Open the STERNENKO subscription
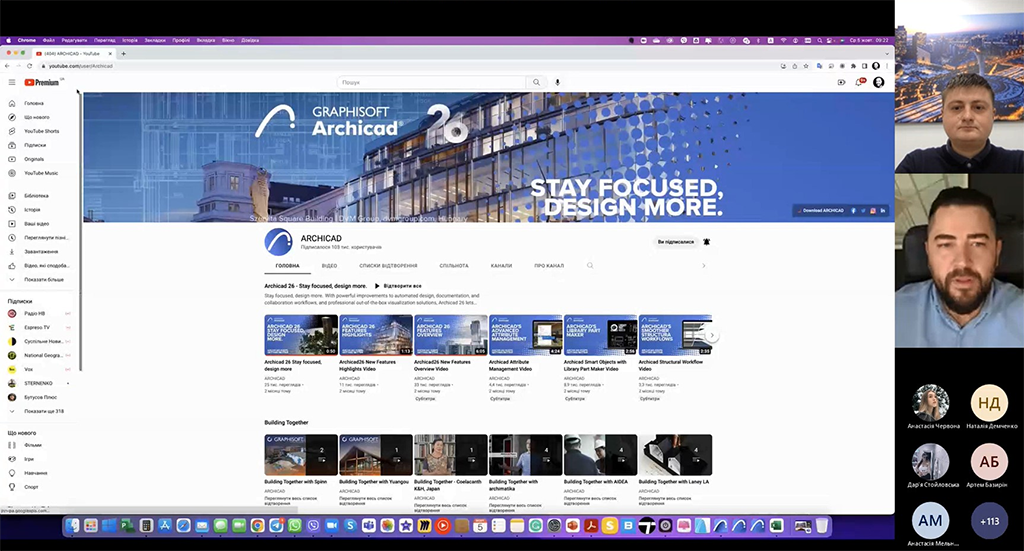The height and width of the screenshot is (551, 1024). 39,383
